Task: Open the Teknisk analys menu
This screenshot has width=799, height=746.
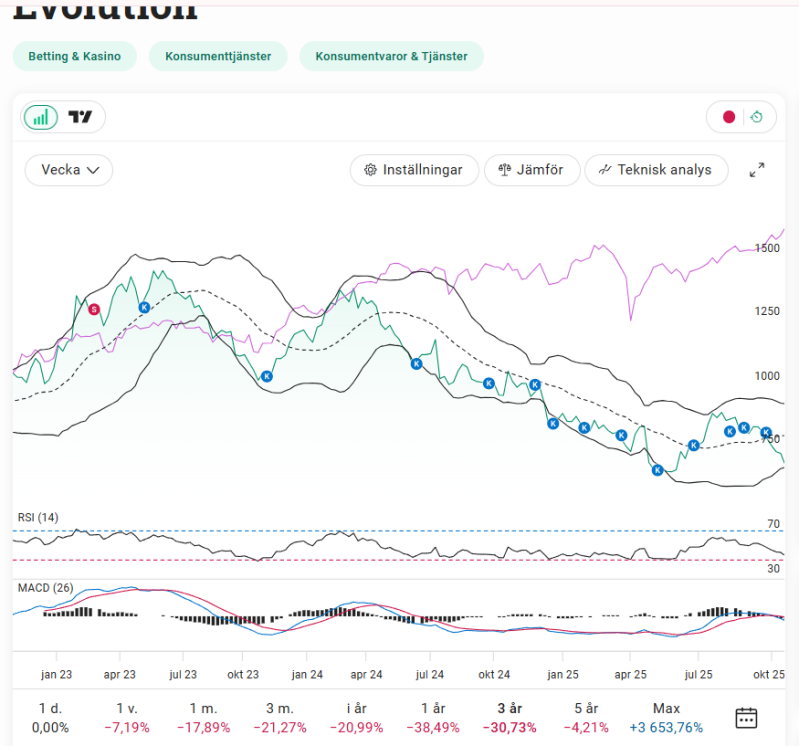Action: [656, 170]
